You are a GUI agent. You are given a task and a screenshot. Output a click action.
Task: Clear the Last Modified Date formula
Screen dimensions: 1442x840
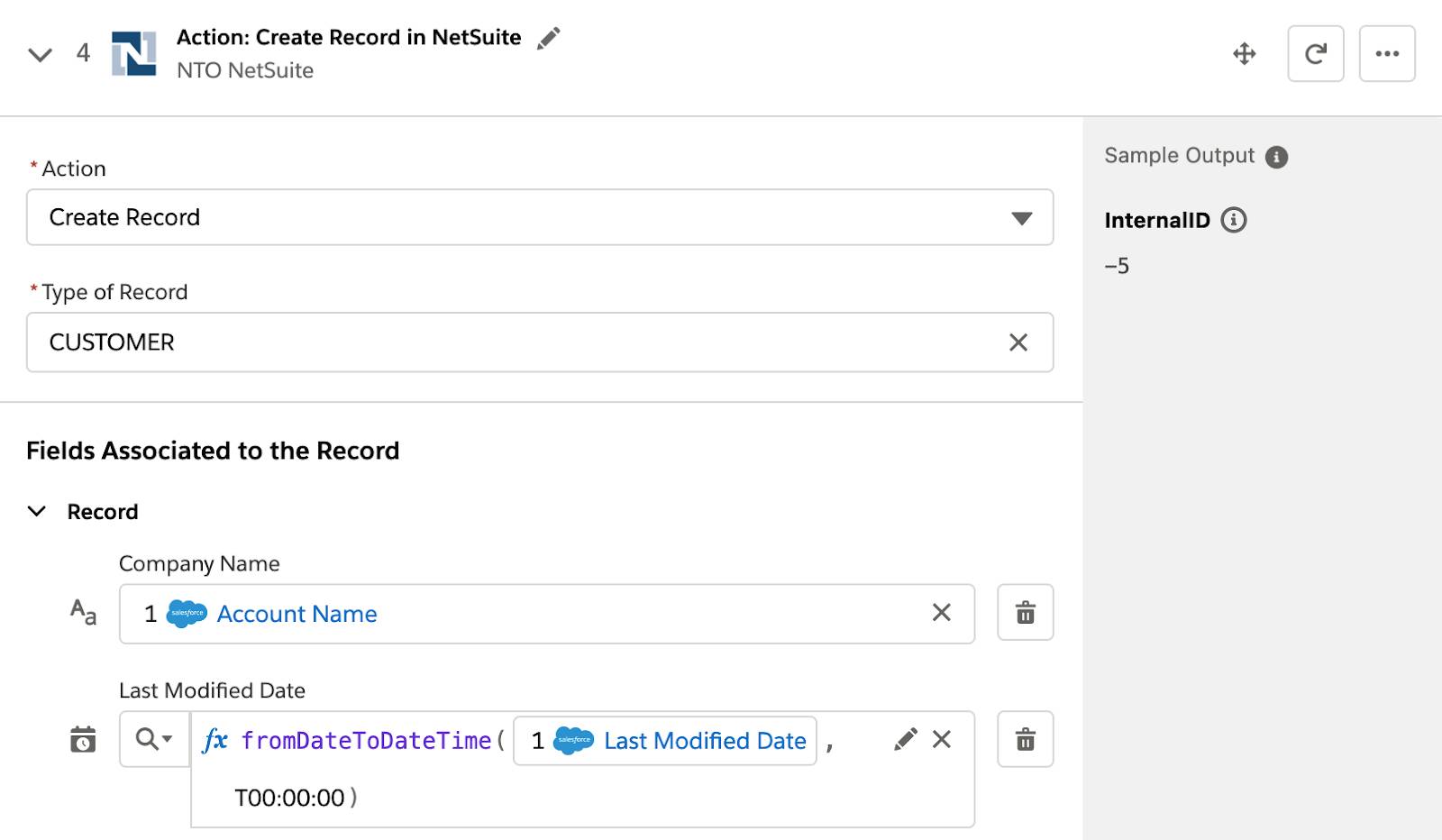[942, 739]
